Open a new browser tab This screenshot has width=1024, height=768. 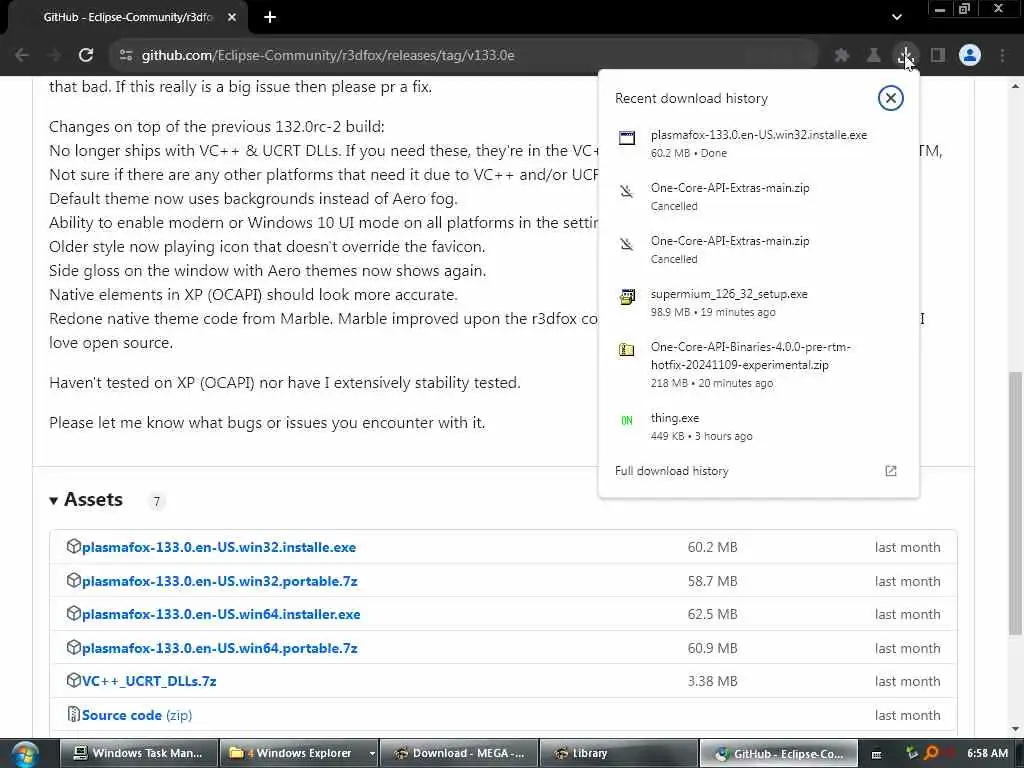click(270, 17)
